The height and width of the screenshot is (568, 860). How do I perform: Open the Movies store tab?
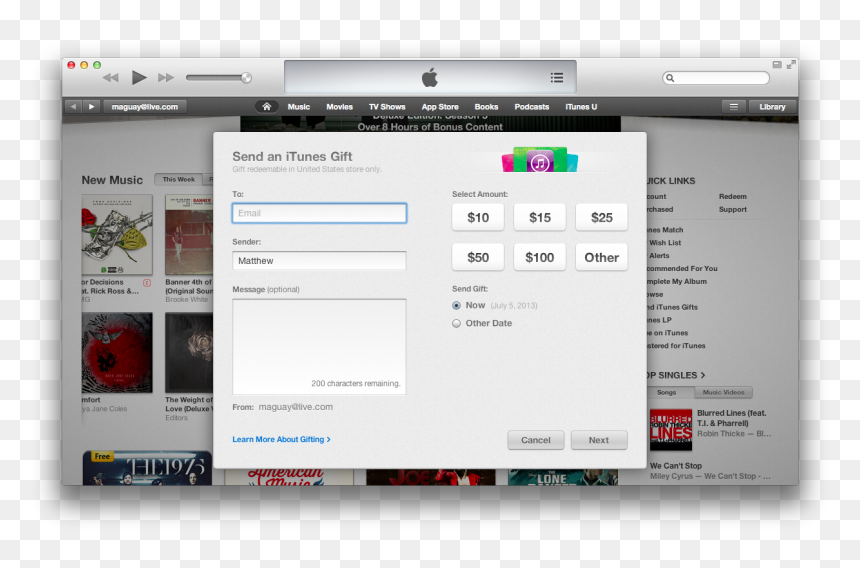coord(340,106)
